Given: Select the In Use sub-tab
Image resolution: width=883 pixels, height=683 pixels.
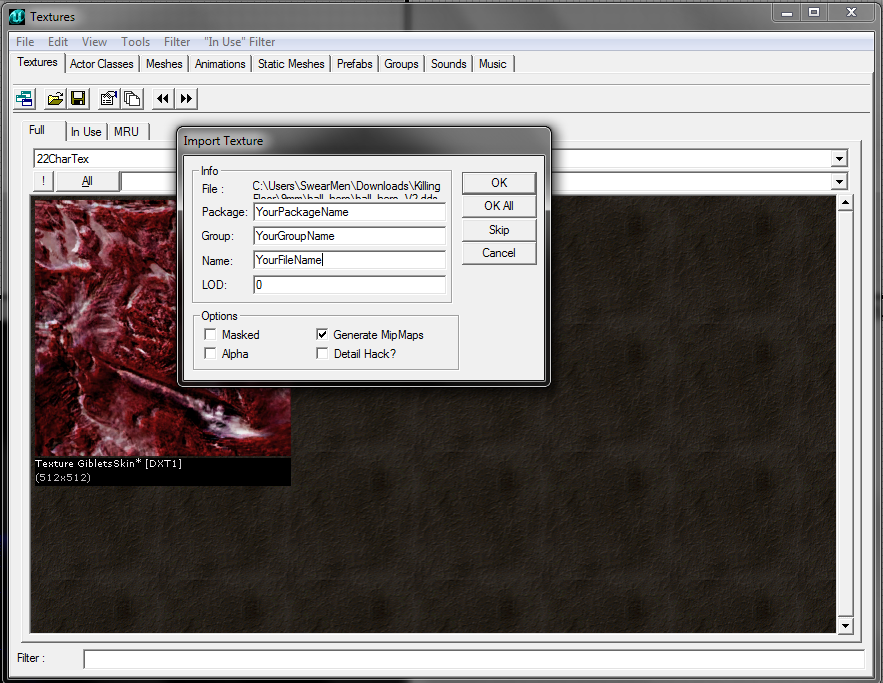Looking at the screenshot, I should pyautogui.click(x=86, y=132).
